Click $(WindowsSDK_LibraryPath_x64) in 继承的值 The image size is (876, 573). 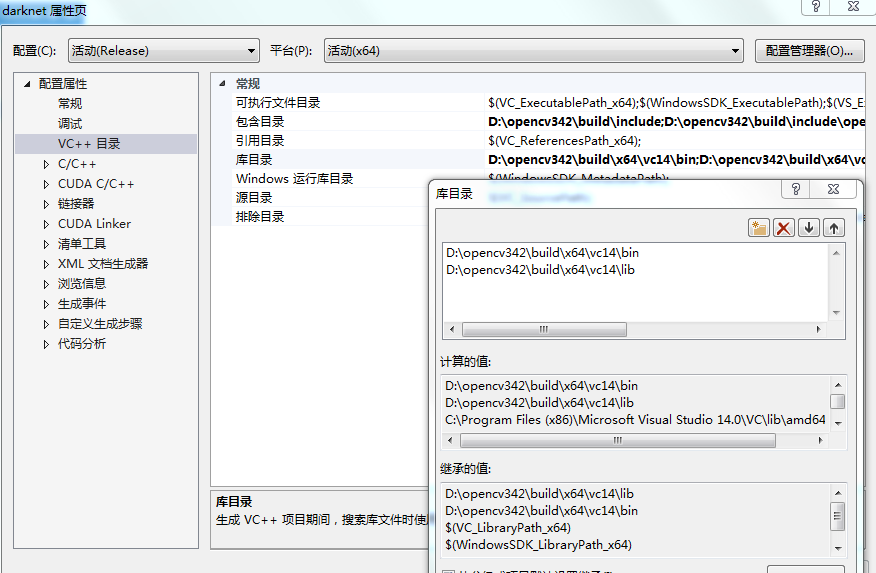tap(539, 545)
